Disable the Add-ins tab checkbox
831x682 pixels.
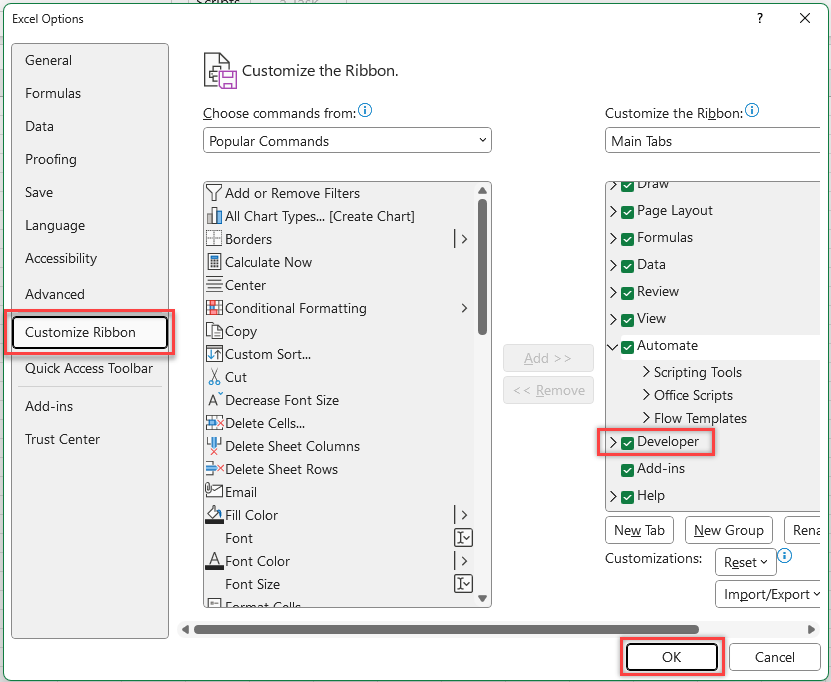coord(627,469)
